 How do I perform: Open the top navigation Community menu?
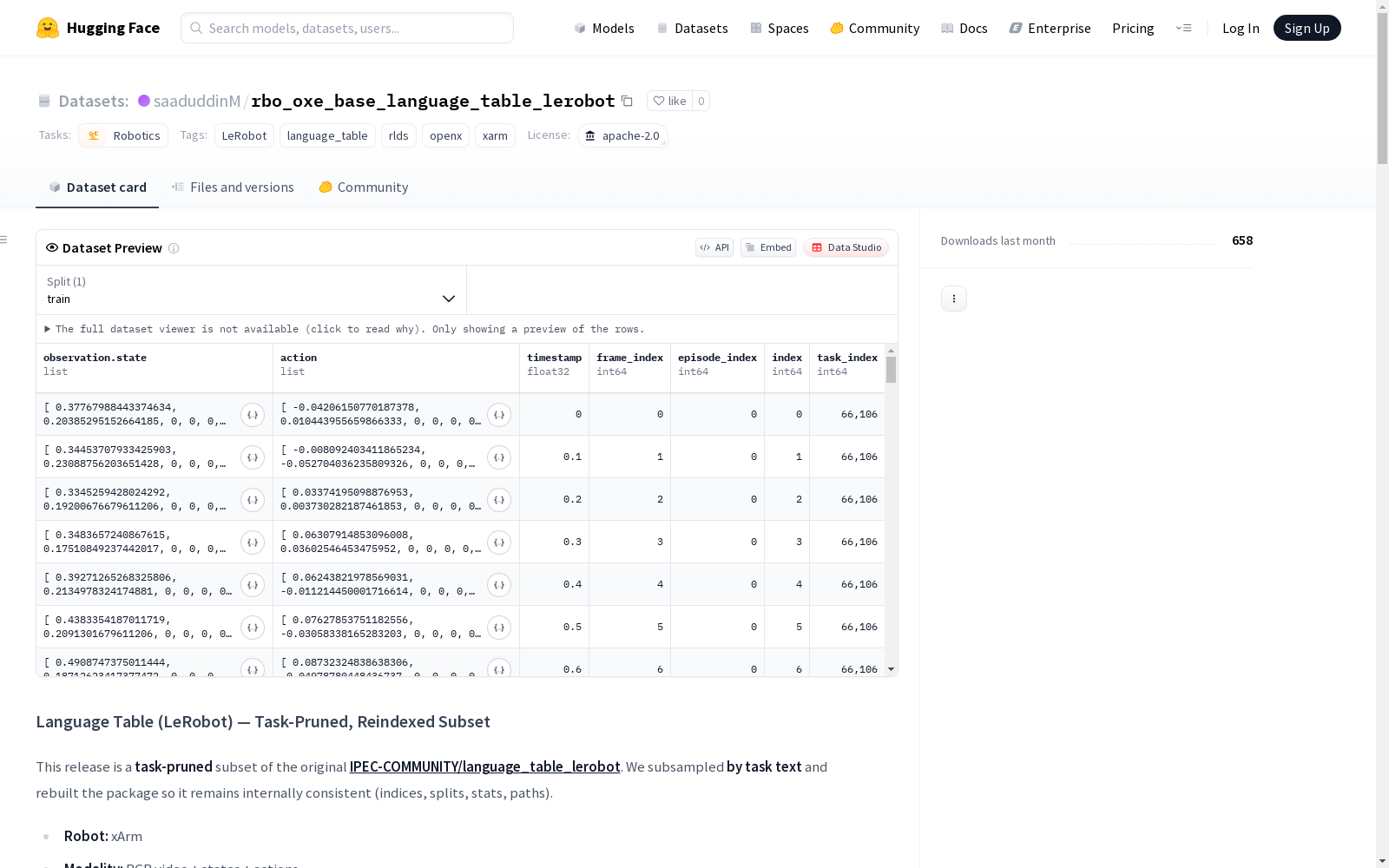[874, 28]
